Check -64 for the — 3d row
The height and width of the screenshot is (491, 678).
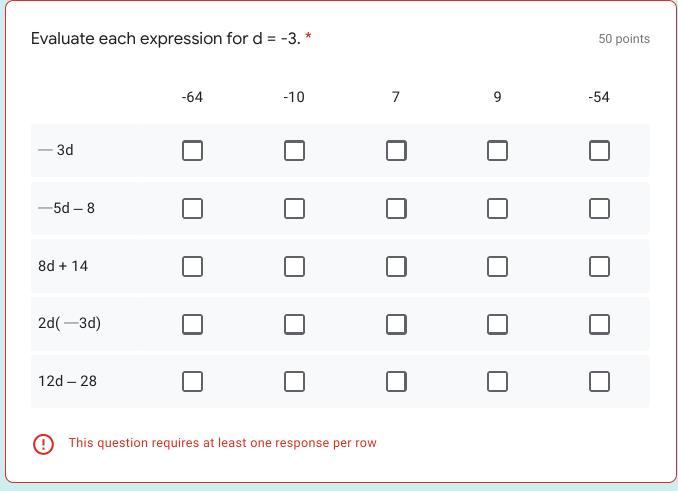coord(193,150)
